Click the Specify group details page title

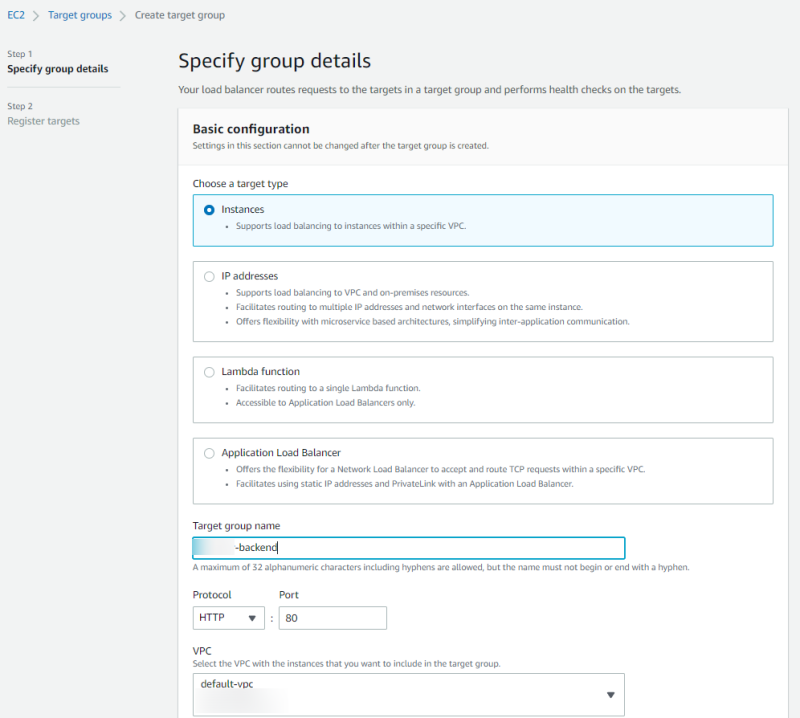(x=274, y=61)
